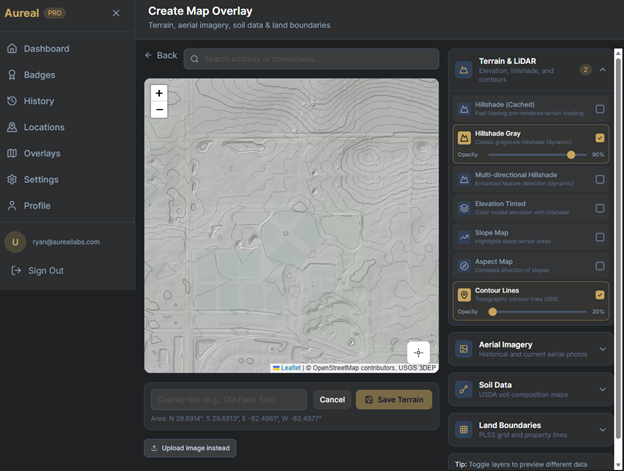Click the Area coordinates text

coord(236,418)
